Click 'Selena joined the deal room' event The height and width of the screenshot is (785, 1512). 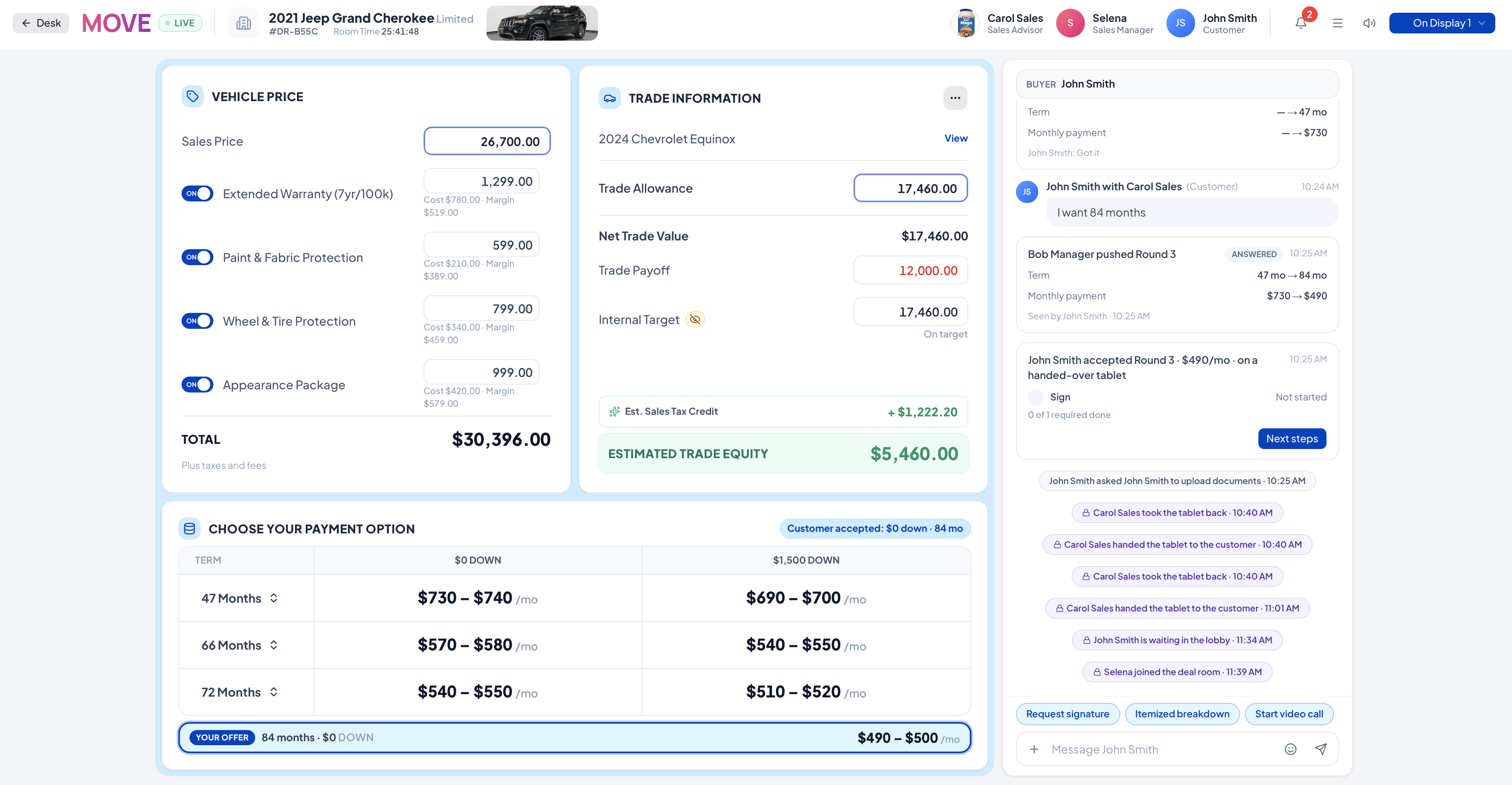point(1177,672)
